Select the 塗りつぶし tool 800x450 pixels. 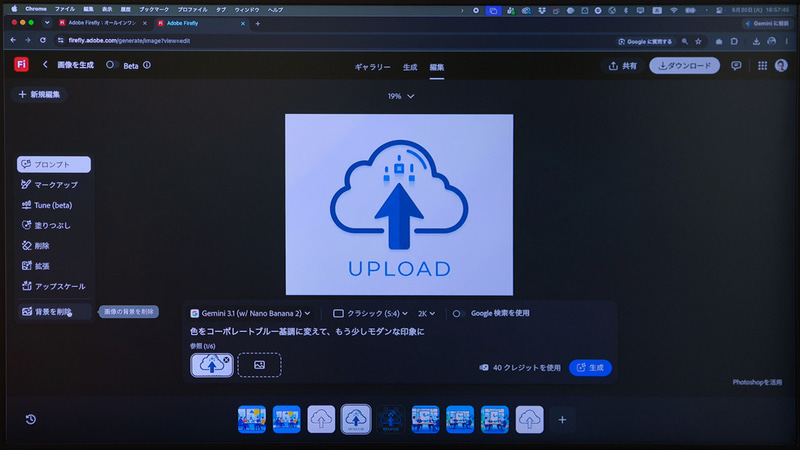click(54, 226)
